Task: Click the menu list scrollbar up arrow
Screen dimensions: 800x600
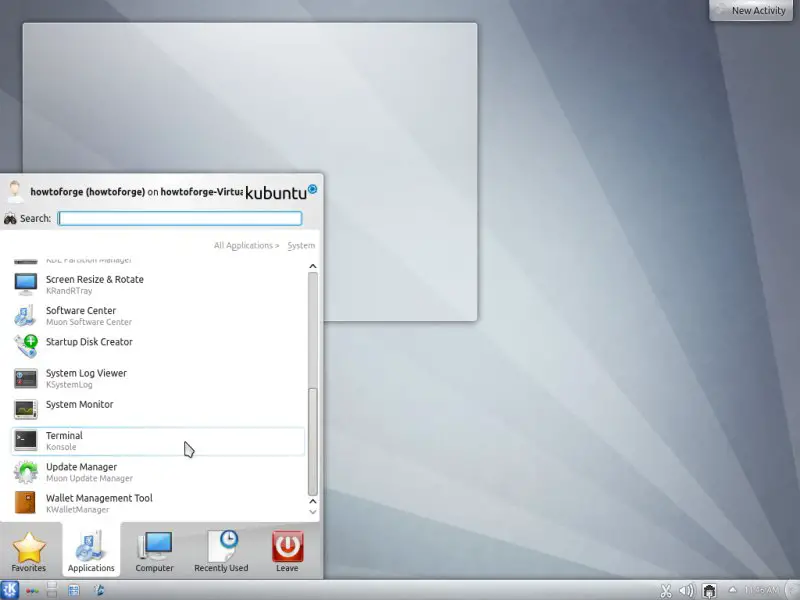Action: [313, 266]
